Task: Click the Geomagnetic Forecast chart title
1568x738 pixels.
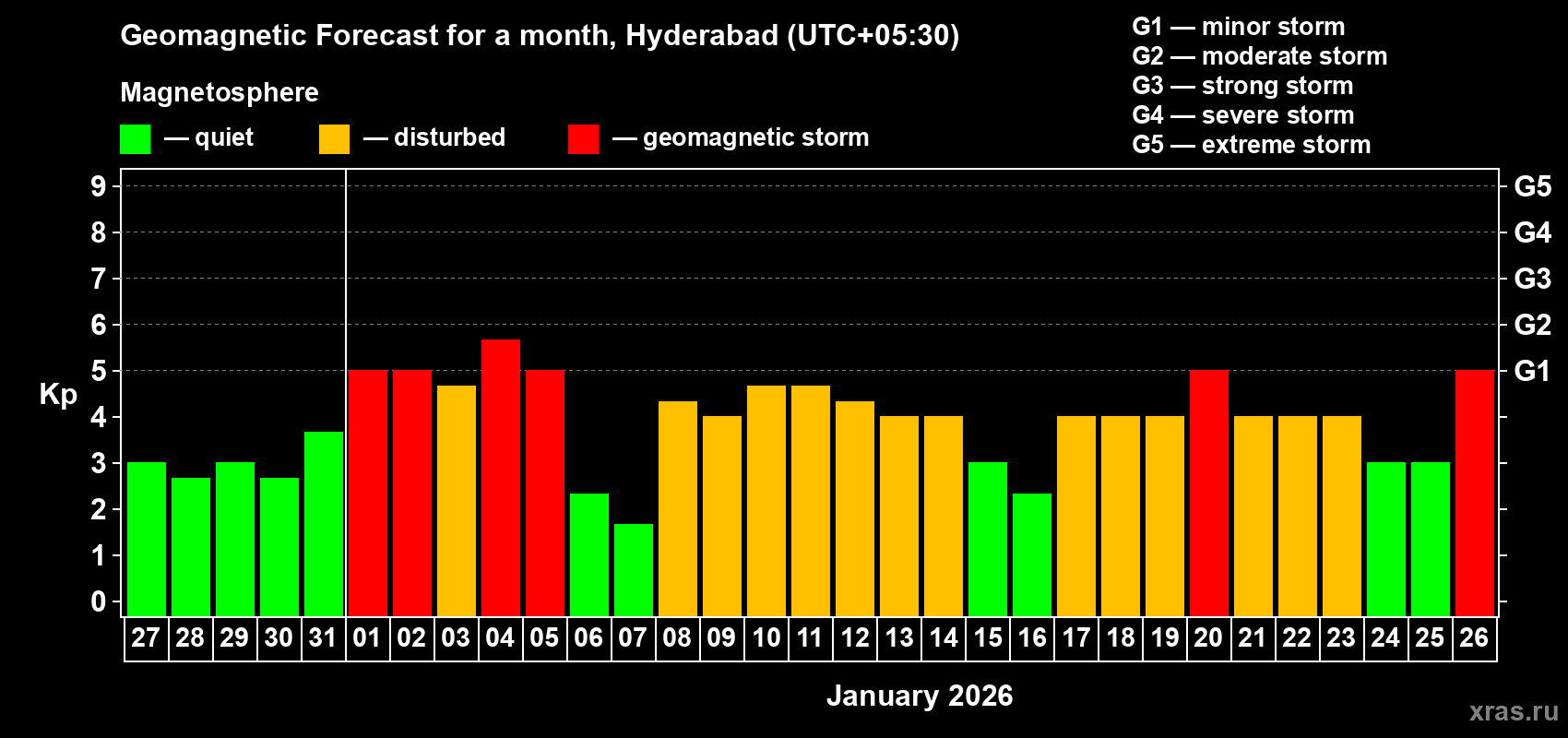Action: pos(540,36)
